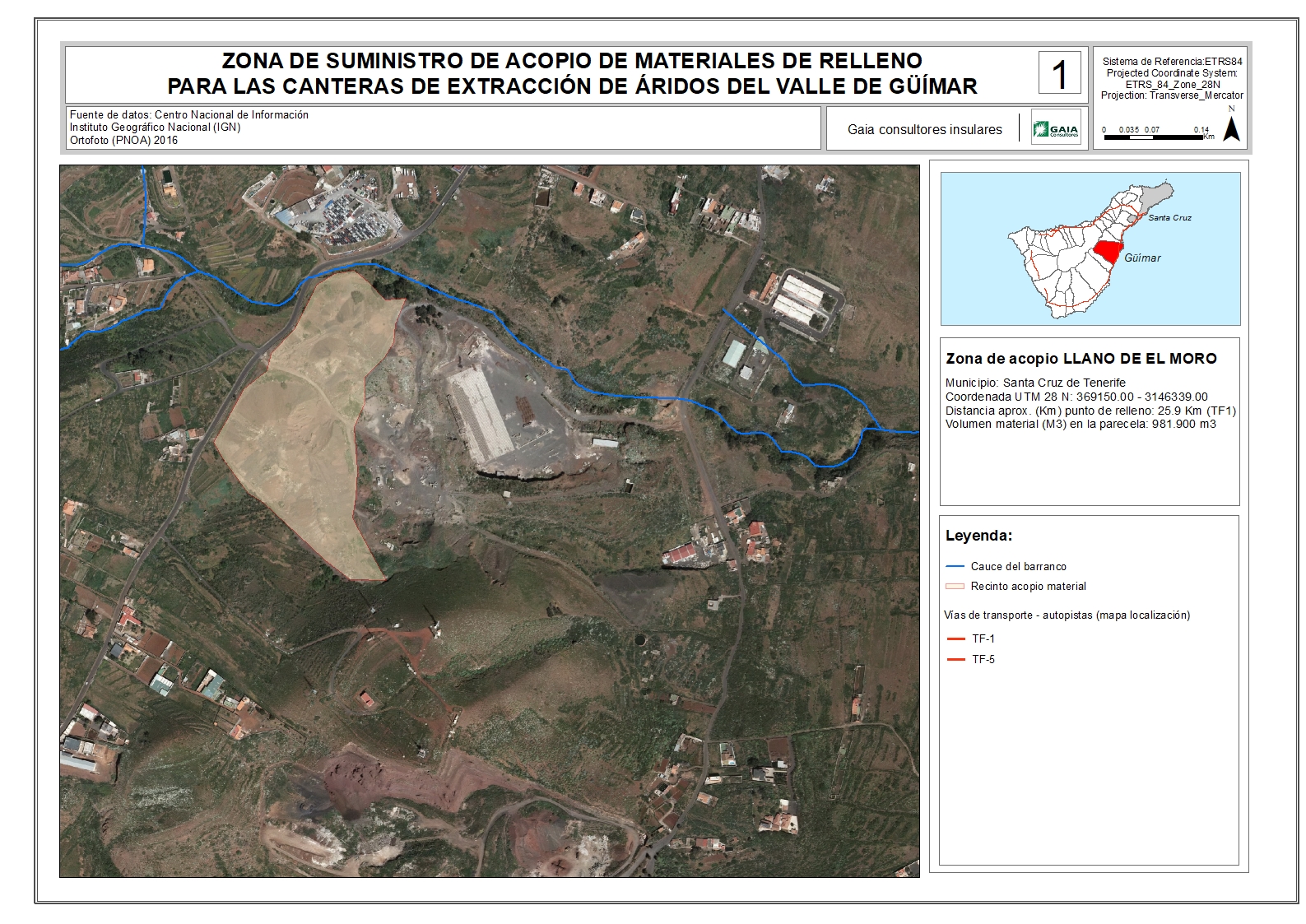
Task: Select the red Güímar region on inset map
Action: (x=1108, y=251)
